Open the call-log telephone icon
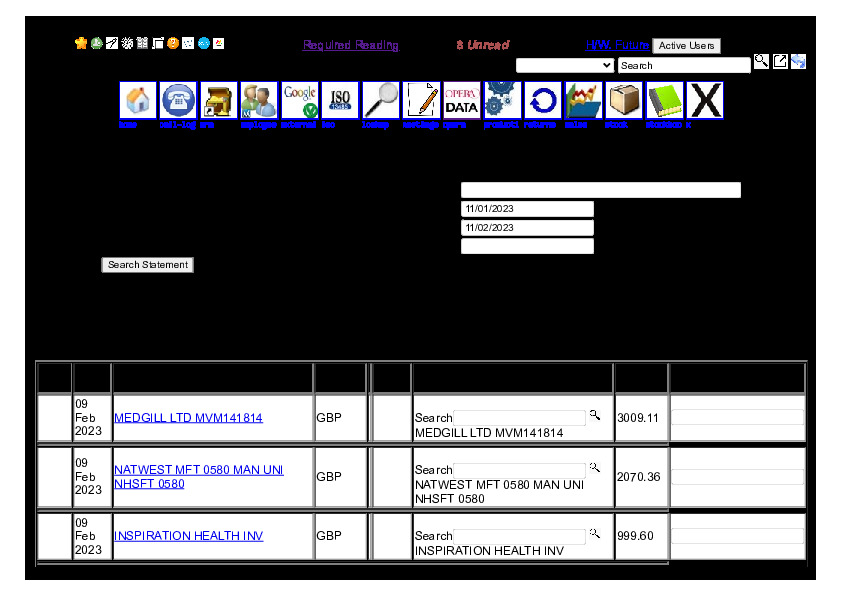Screen dimensions: 842x595 tap(178, 101)
